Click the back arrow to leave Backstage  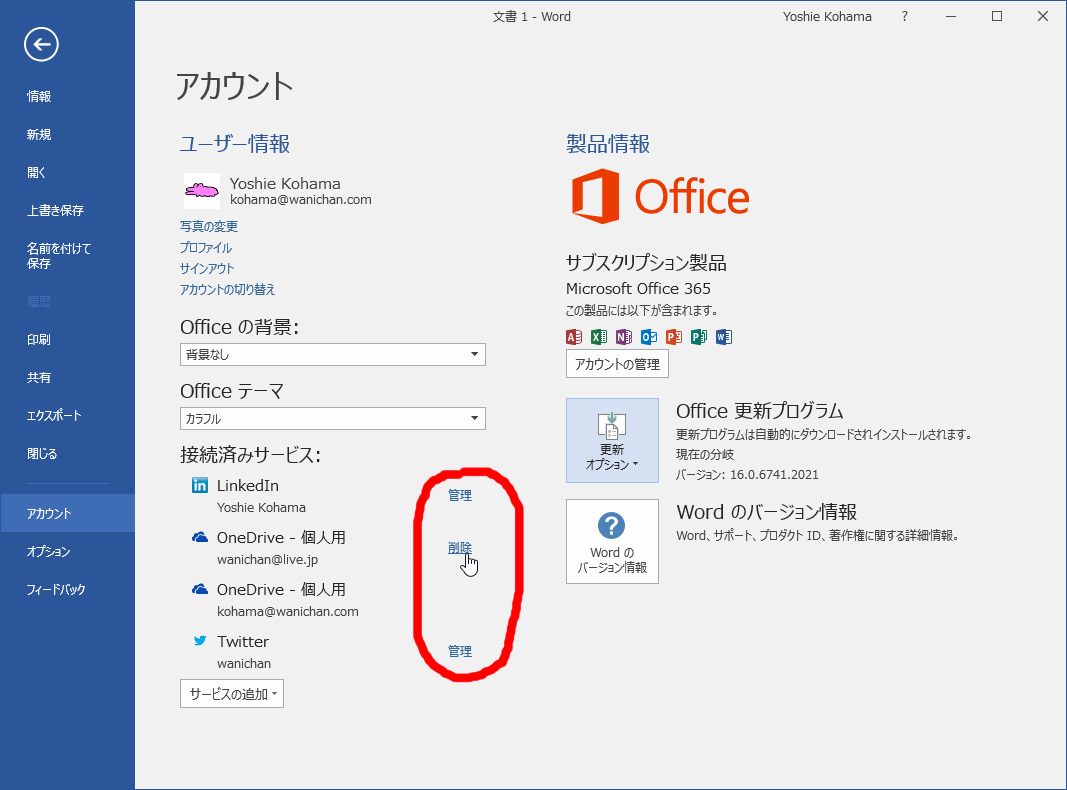[42, 45]
